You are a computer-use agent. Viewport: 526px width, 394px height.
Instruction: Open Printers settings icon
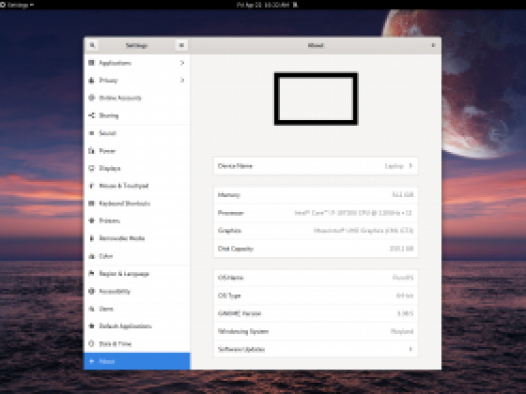pos(92,221)
